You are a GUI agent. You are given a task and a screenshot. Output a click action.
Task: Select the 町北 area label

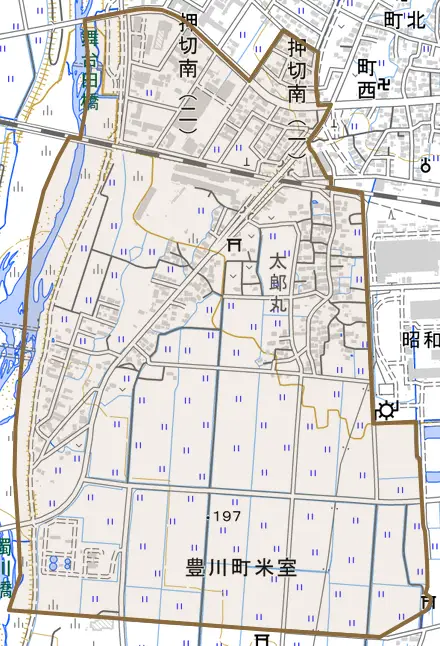[404, 20]
